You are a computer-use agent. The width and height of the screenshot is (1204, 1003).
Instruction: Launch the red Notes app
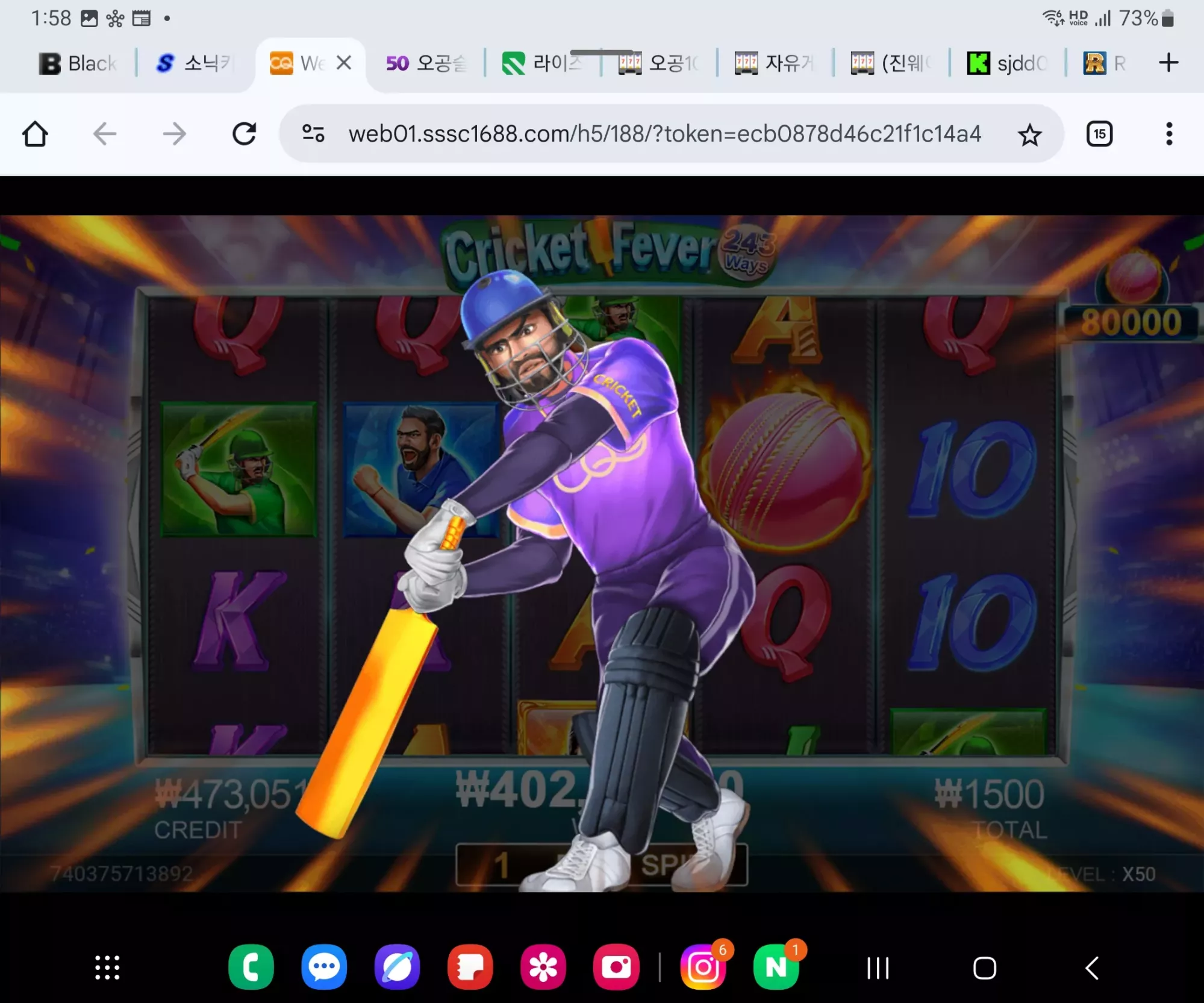470,967
